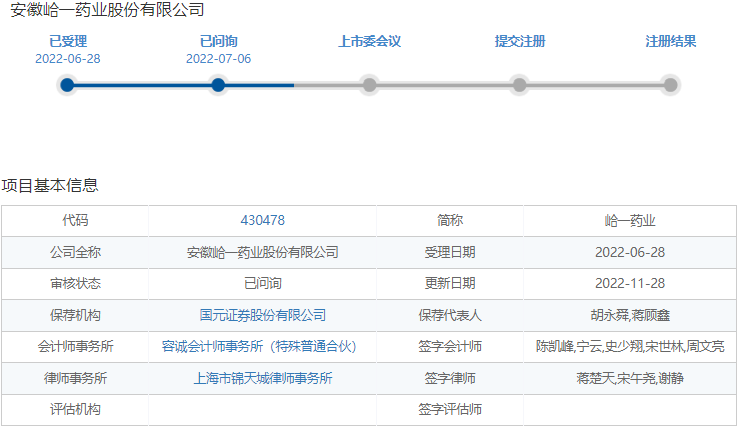Click the 简称 label cell

pyautogui.click(x=450, y=220)
